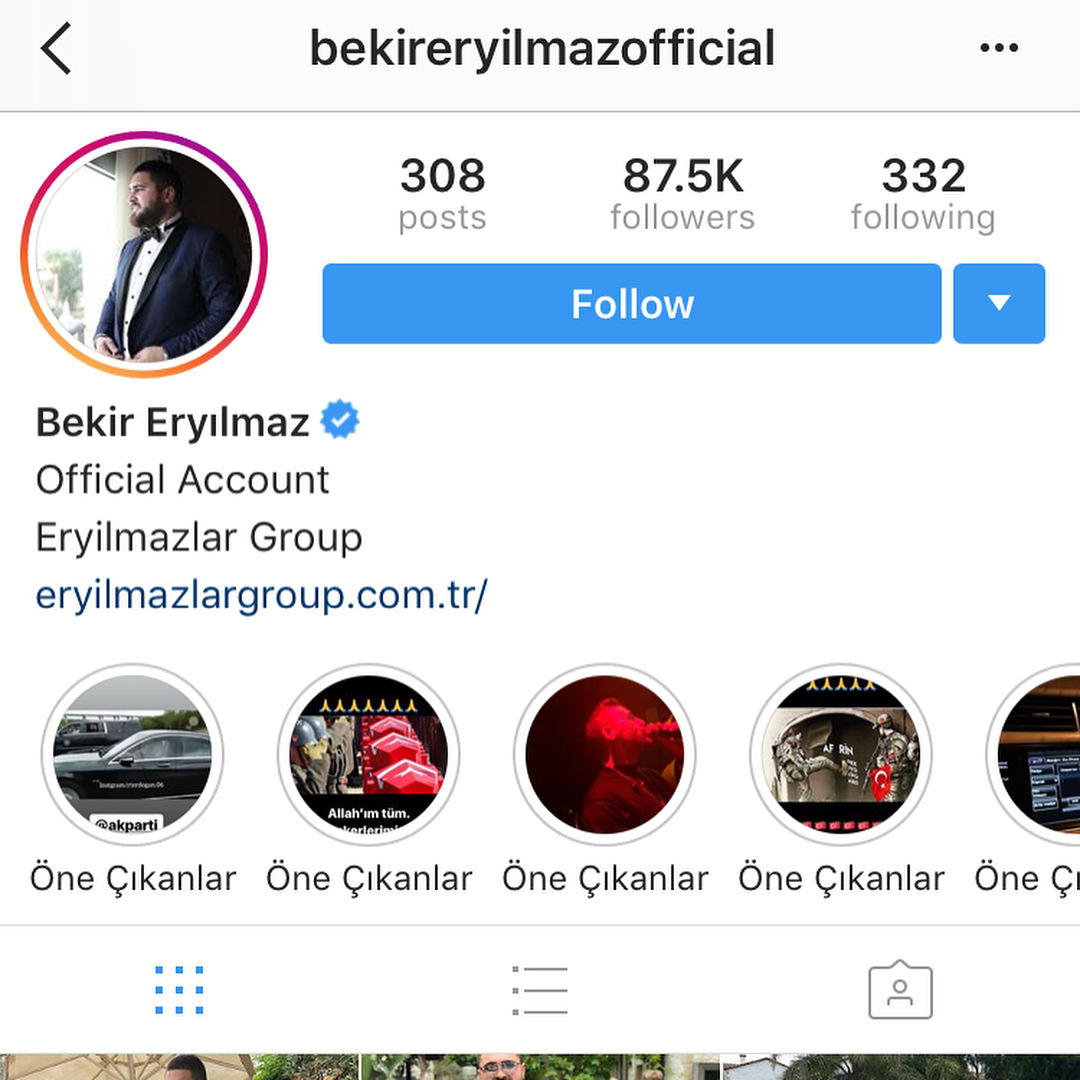This screenshot has height=1080, width=1080.
Task: Expand suggested accounts dropdown arrow
Action: pos(999,303)
